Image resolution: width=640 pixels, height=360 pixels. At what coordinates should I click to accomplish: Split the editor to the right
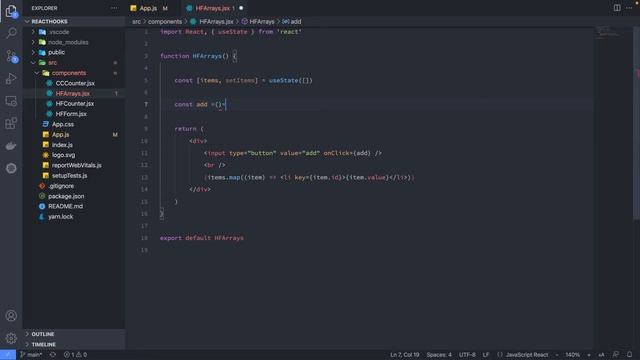click(617, 8)
